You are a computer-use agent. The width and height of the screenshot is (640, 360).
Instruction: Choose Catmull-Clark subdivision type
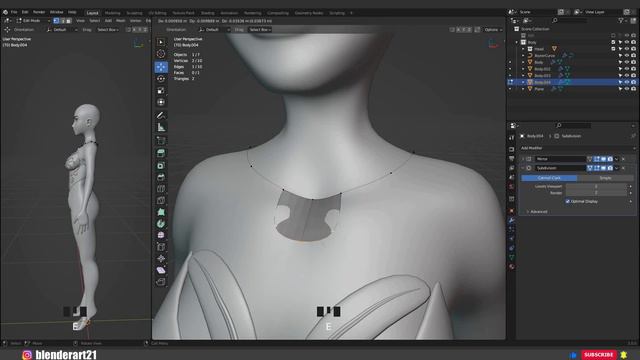coord(549,178)
